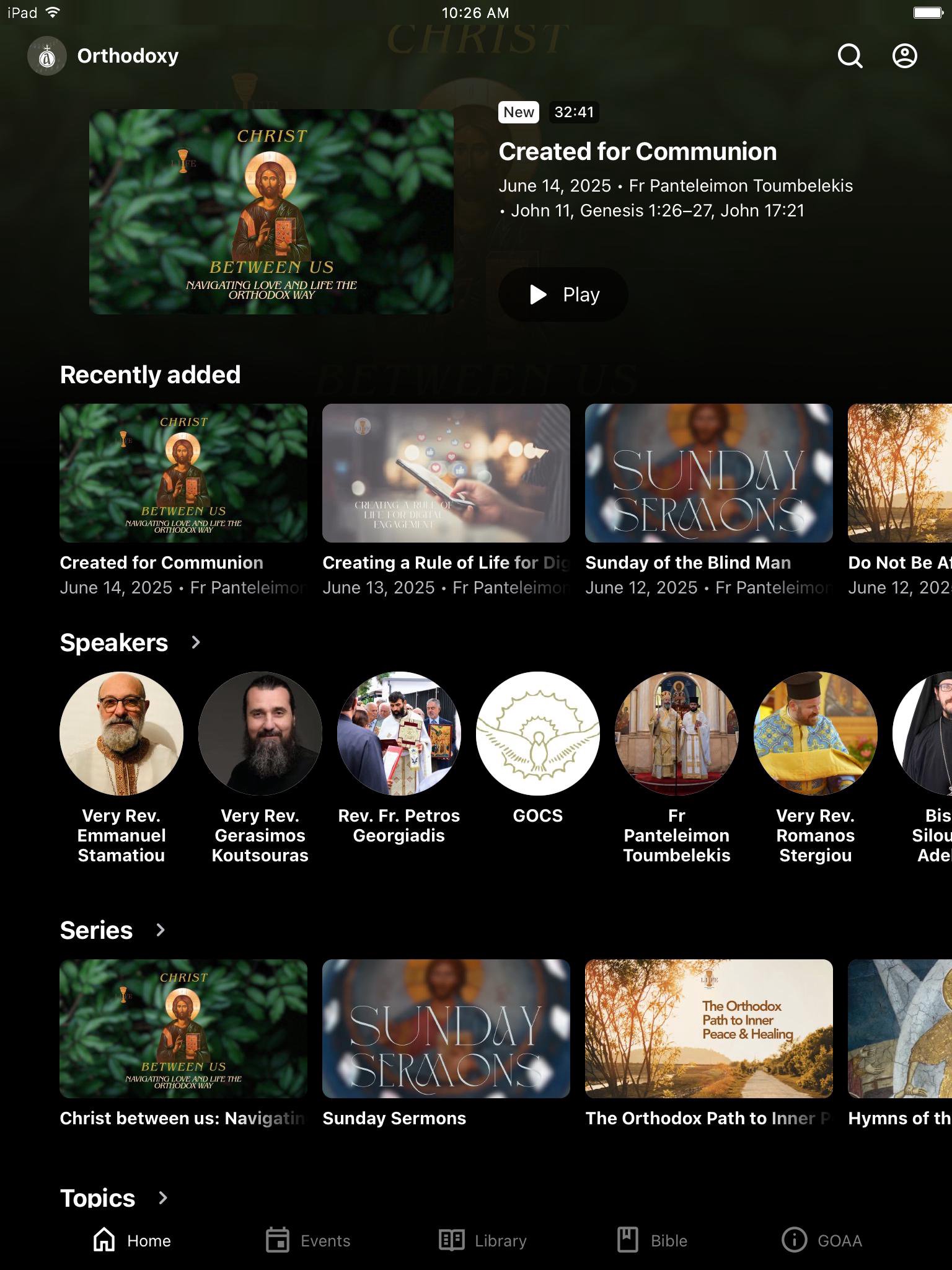The height and width of the screenshot is (1270, 952).
Task: Play the featured Created for Communion sermon
Action: pyautogui.click(x=563, y=295)
